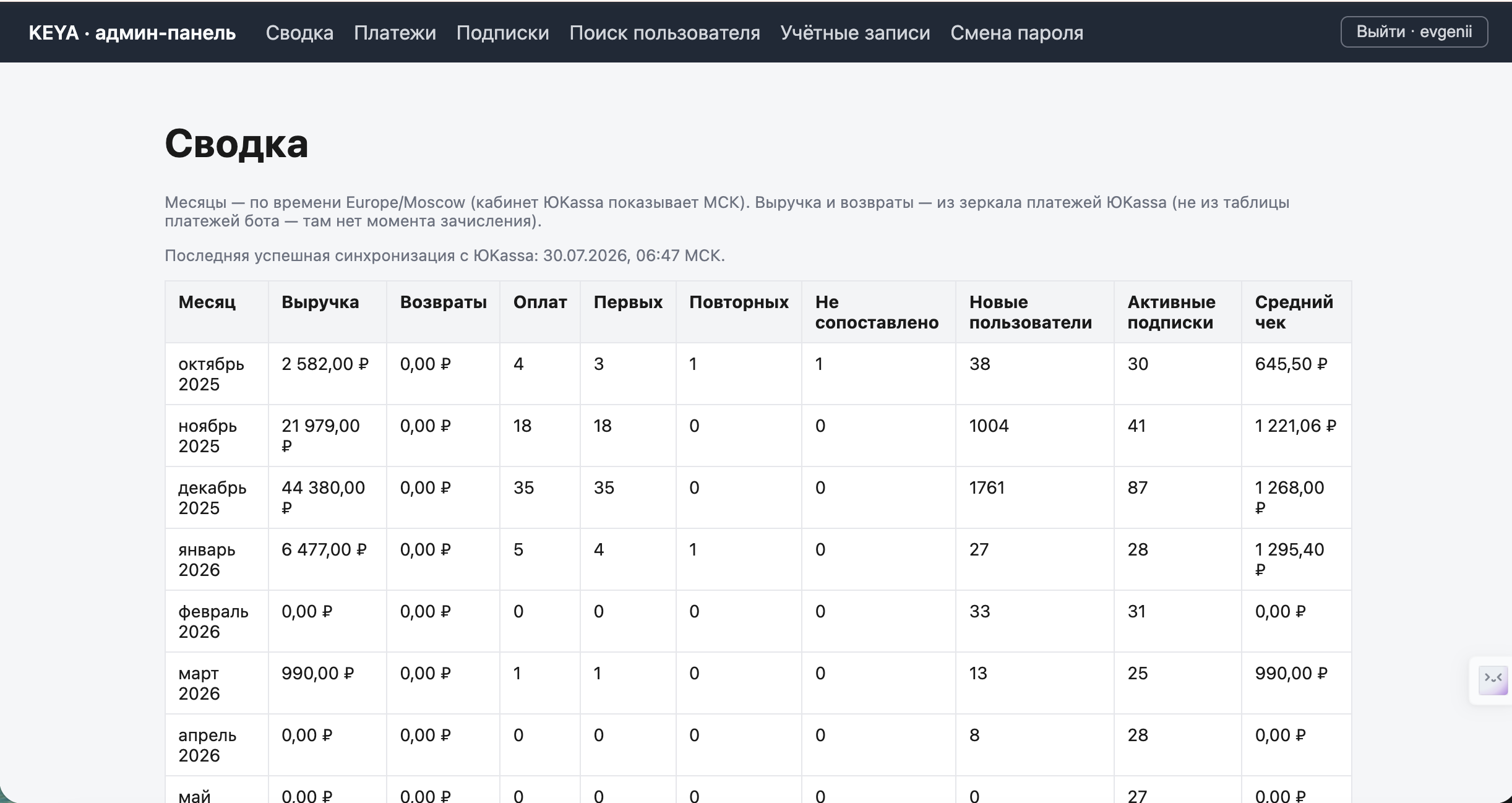The image size is (1512, 803).
Task: Select the average check 1 221,06 ₽
Action: point(1295,426)
